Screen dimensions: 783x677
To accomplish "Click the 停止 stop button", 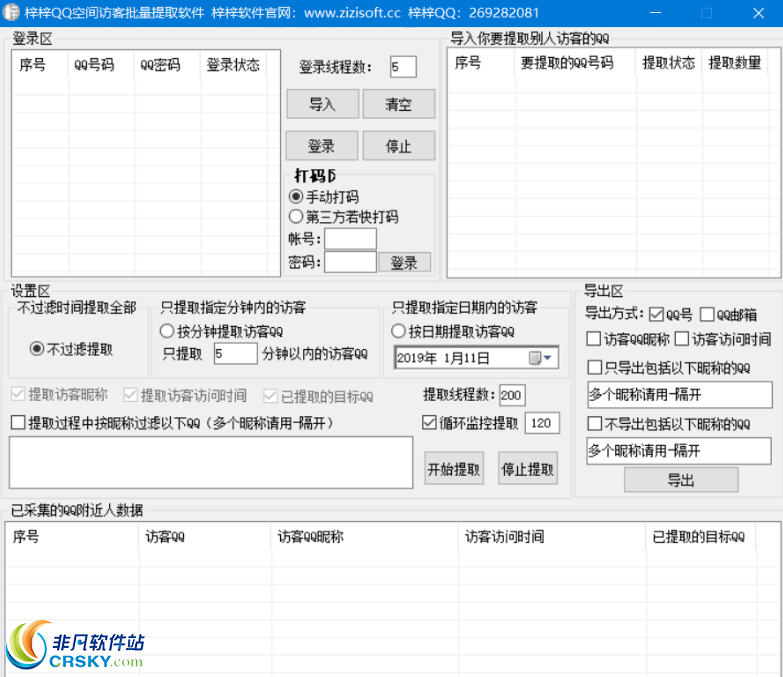I will click(x=398, y=146).
